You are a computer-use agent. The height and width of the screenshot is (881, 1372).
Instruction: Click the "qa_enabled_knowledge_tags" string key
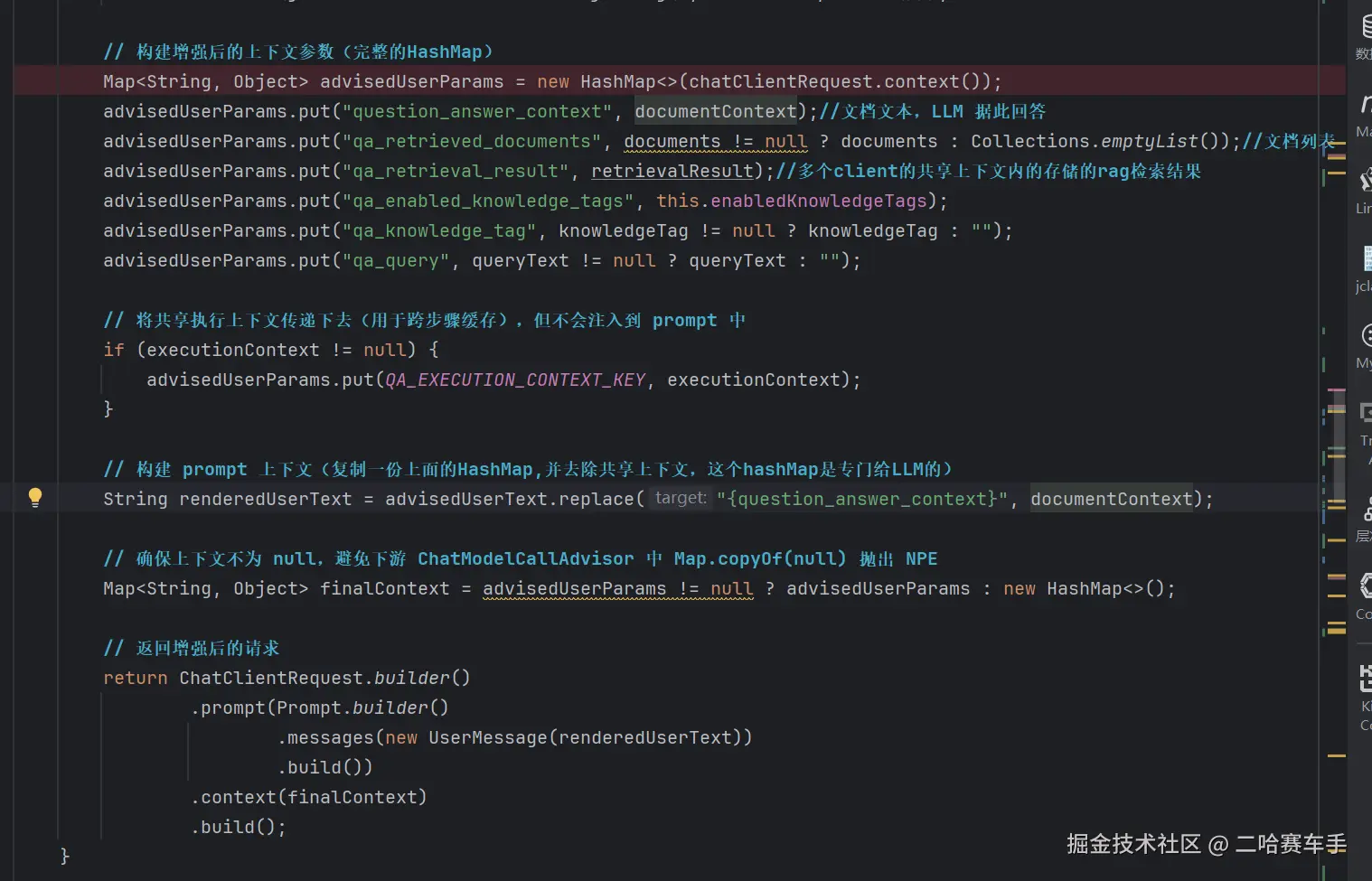click(488, 201)
